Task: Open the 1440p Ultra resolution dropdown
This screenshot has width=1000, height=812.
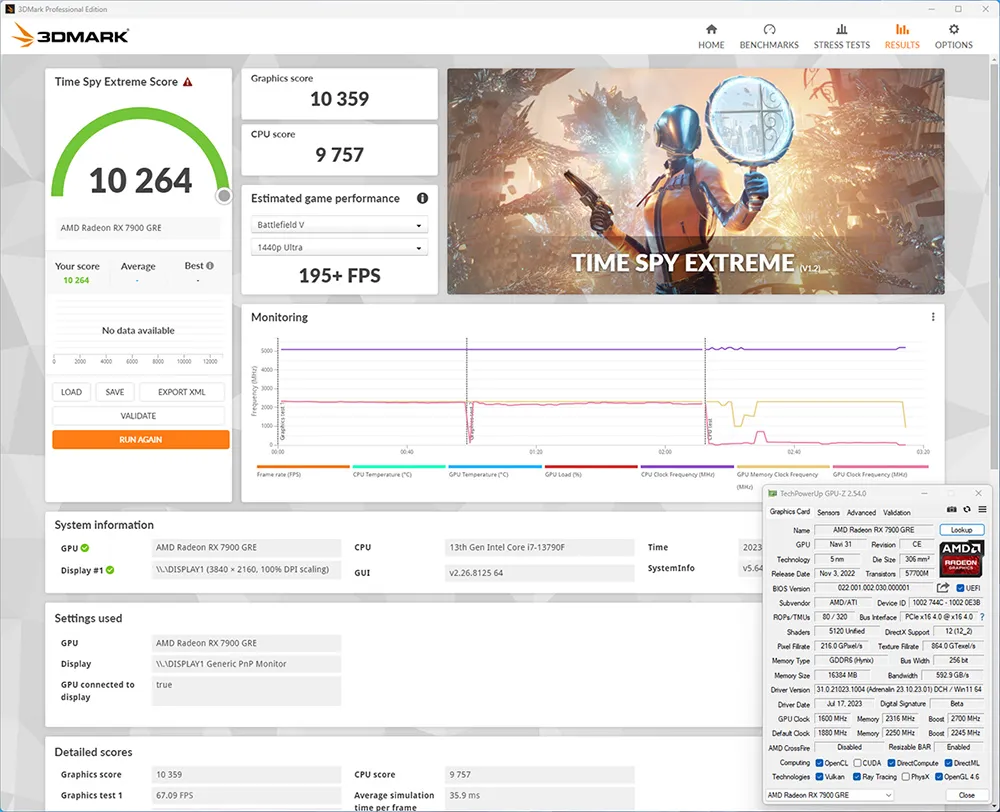Action: (339, 247)
